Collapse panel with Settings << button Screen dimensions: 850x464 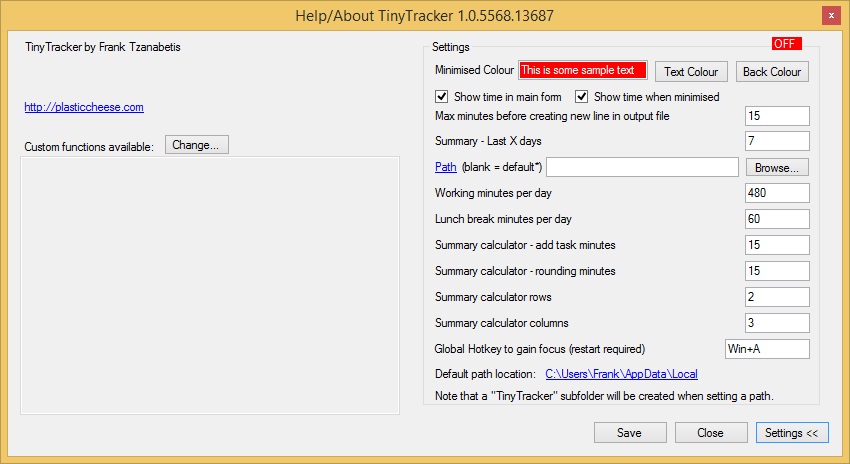[792, 433]
